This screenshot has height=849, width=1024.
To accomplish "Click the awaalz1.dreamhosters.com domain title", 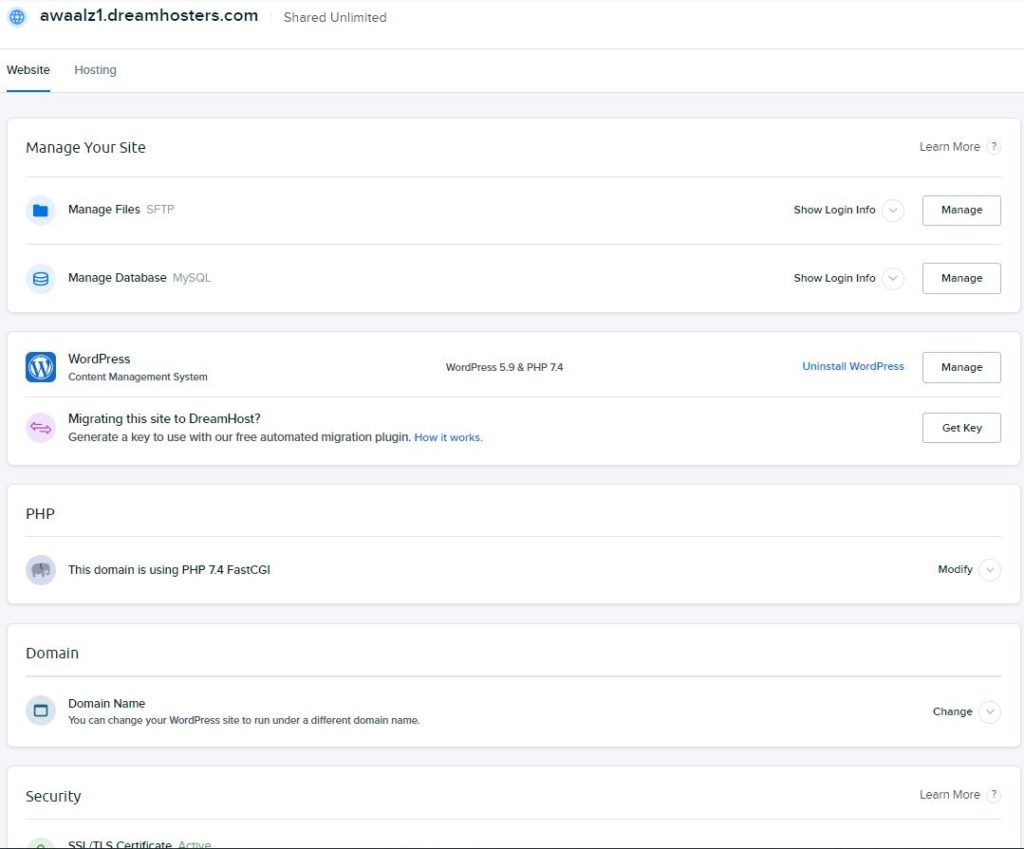I will [149, 16].
